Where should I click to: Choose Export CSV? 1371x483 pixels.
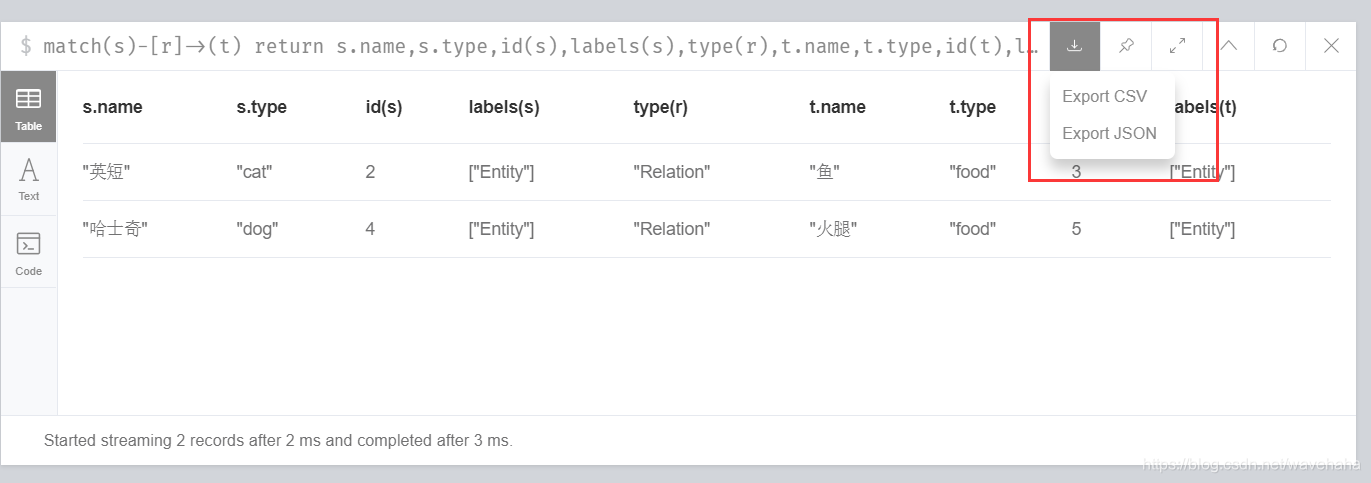pyautogui.click(x=1105, y=97)
